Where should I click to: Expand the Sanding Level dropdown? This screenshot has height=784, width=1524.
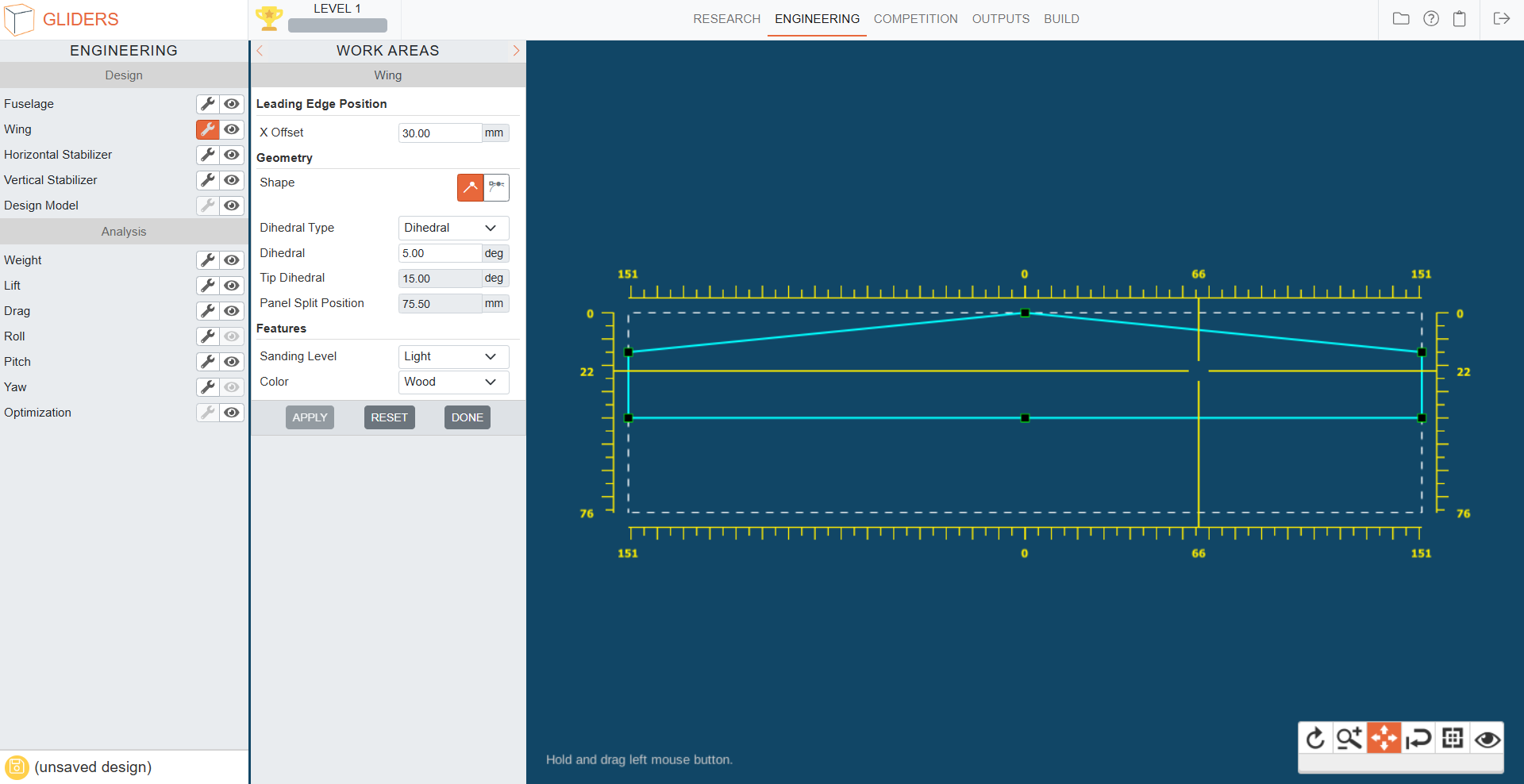452,356
